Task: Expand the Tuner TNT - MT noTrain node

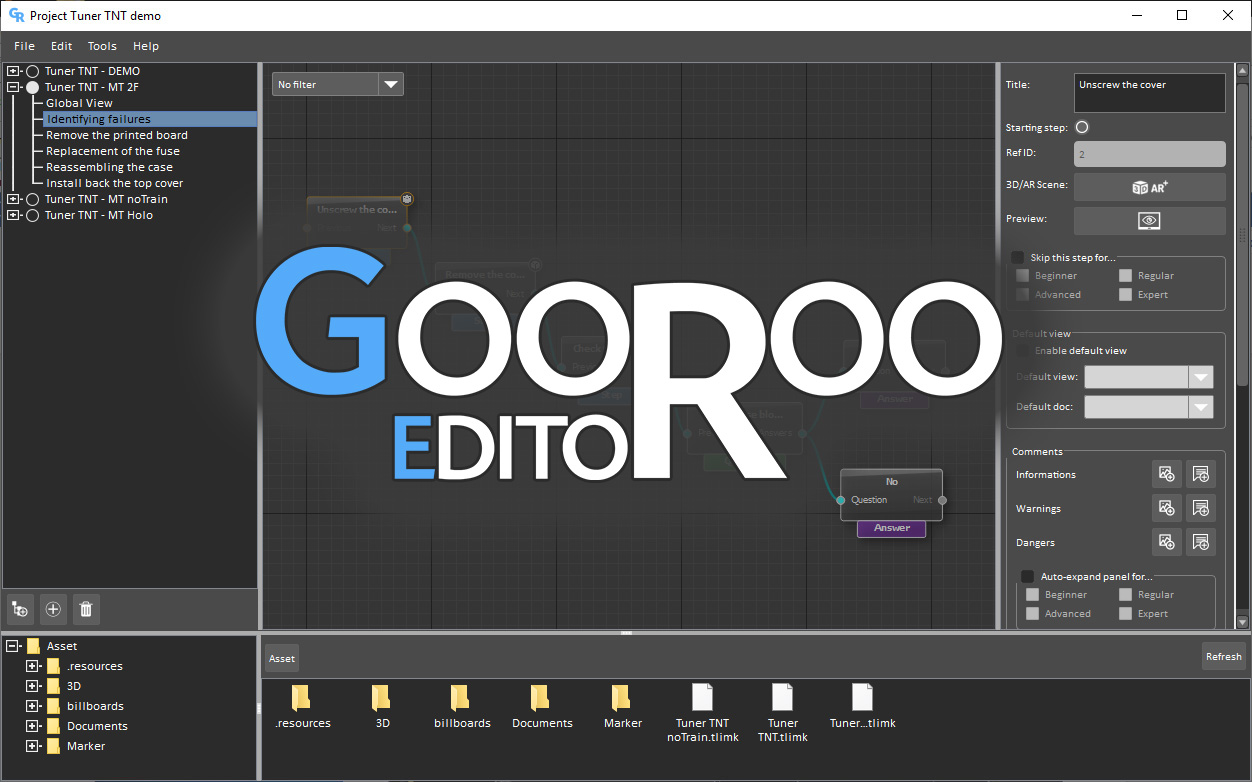Action: click(13, 199)
